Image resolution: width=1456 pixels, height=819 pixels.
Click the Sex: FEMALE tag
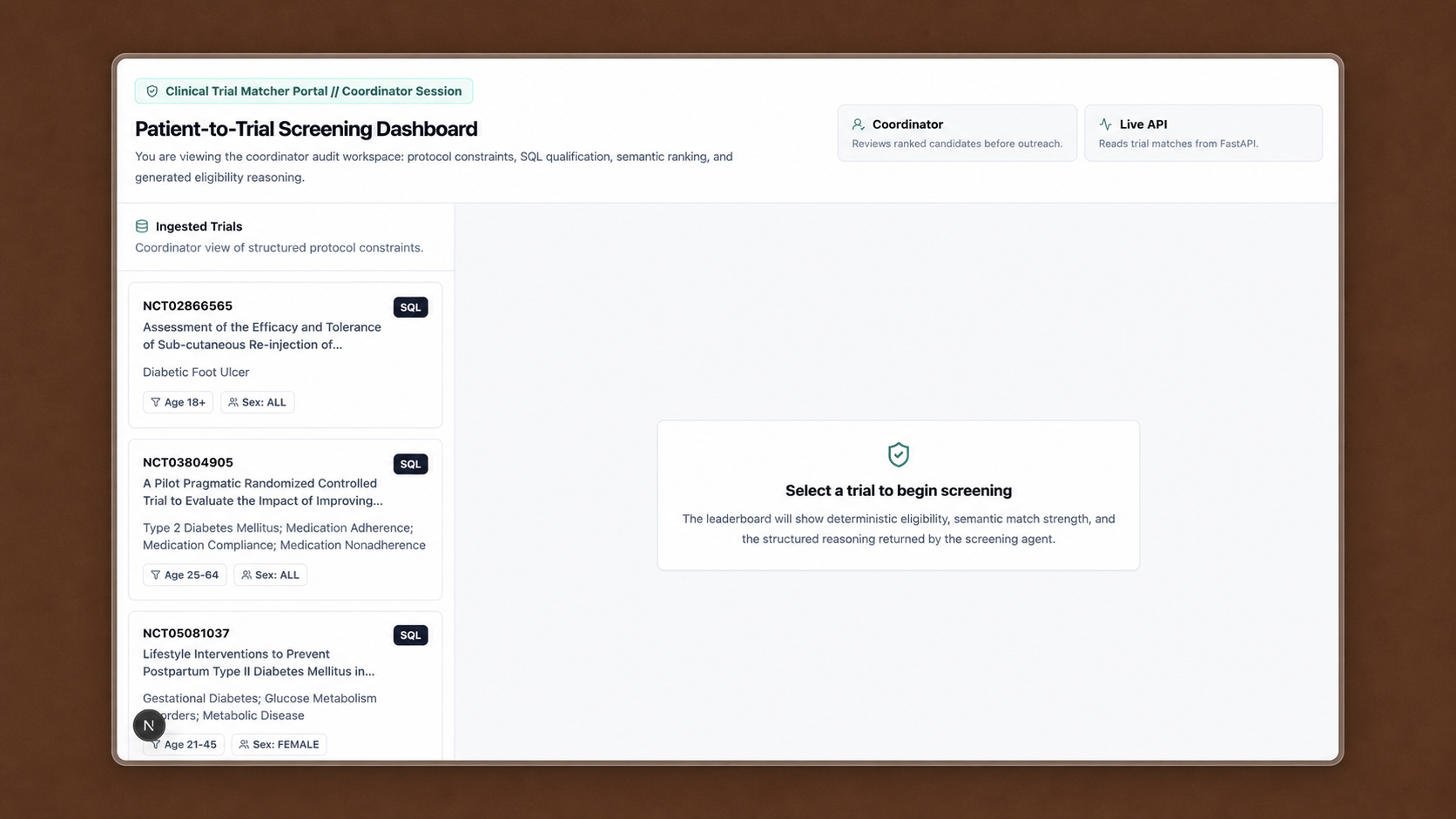[x=279, y=745]
